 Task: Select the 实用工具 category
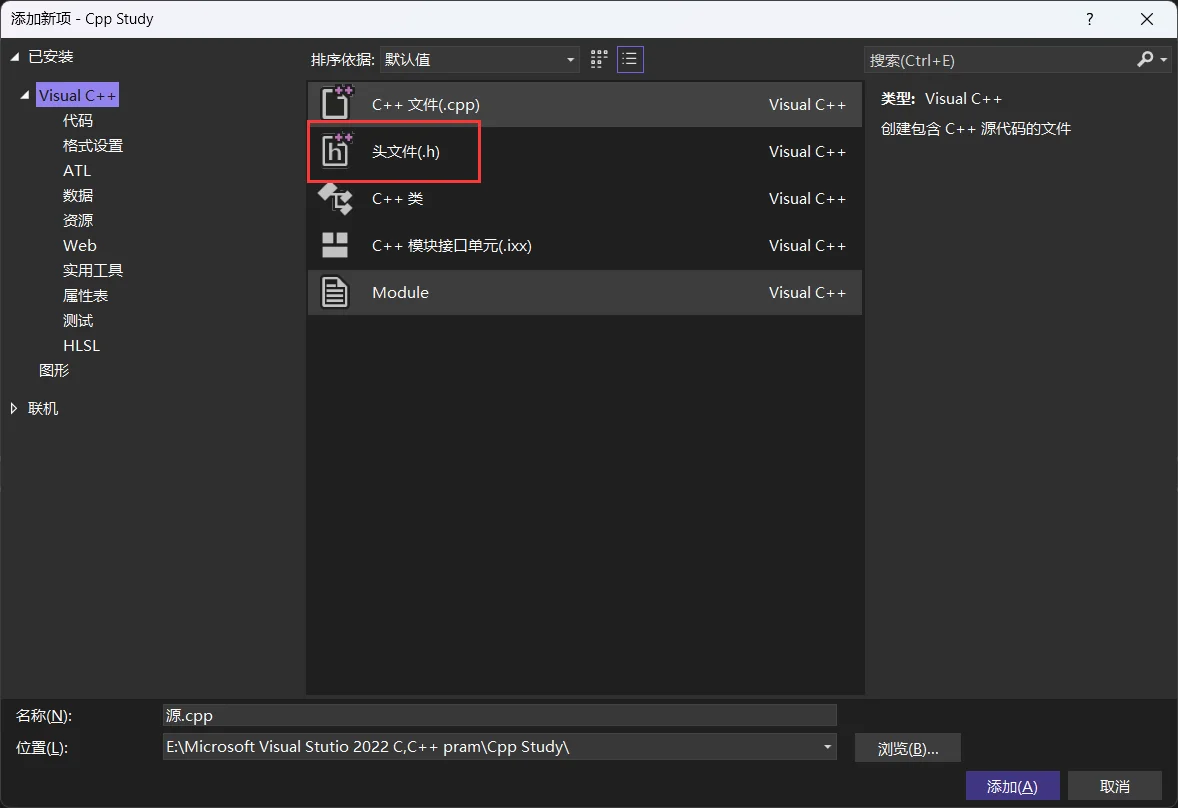click(x=93, y=270)
